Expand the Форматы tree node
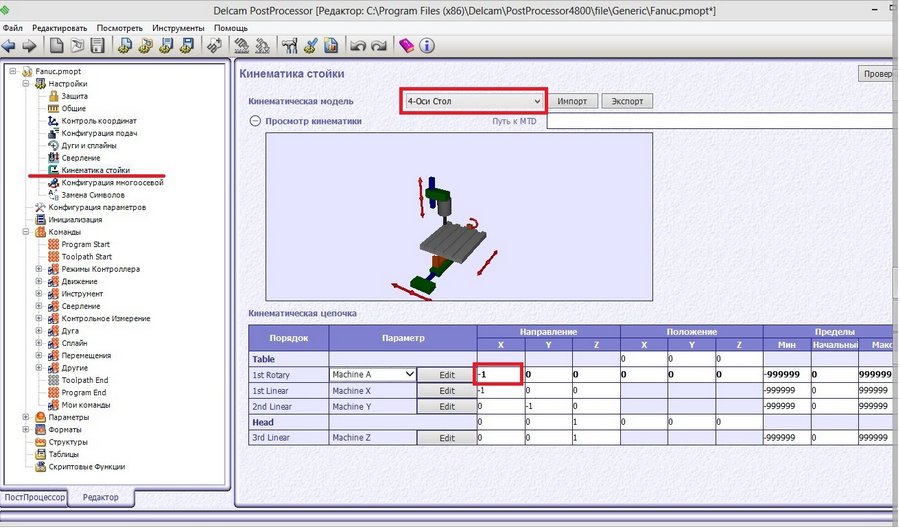The image size is (900, 528). pyautogui.click(x=26, y=429)
